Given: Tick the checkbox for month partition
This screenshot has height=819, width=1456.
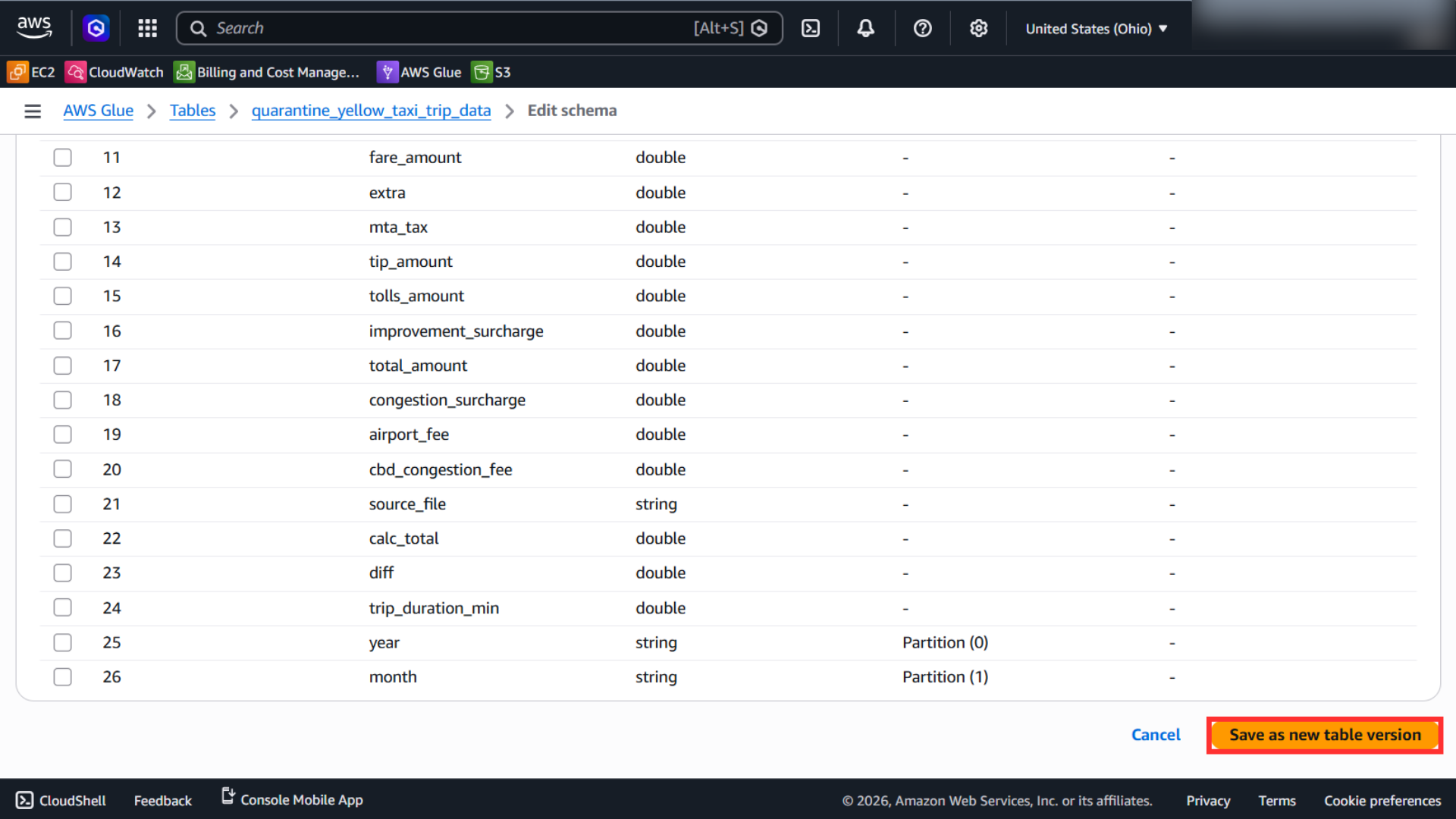Looking at the screenshot, I should click(x=62, y=677).
